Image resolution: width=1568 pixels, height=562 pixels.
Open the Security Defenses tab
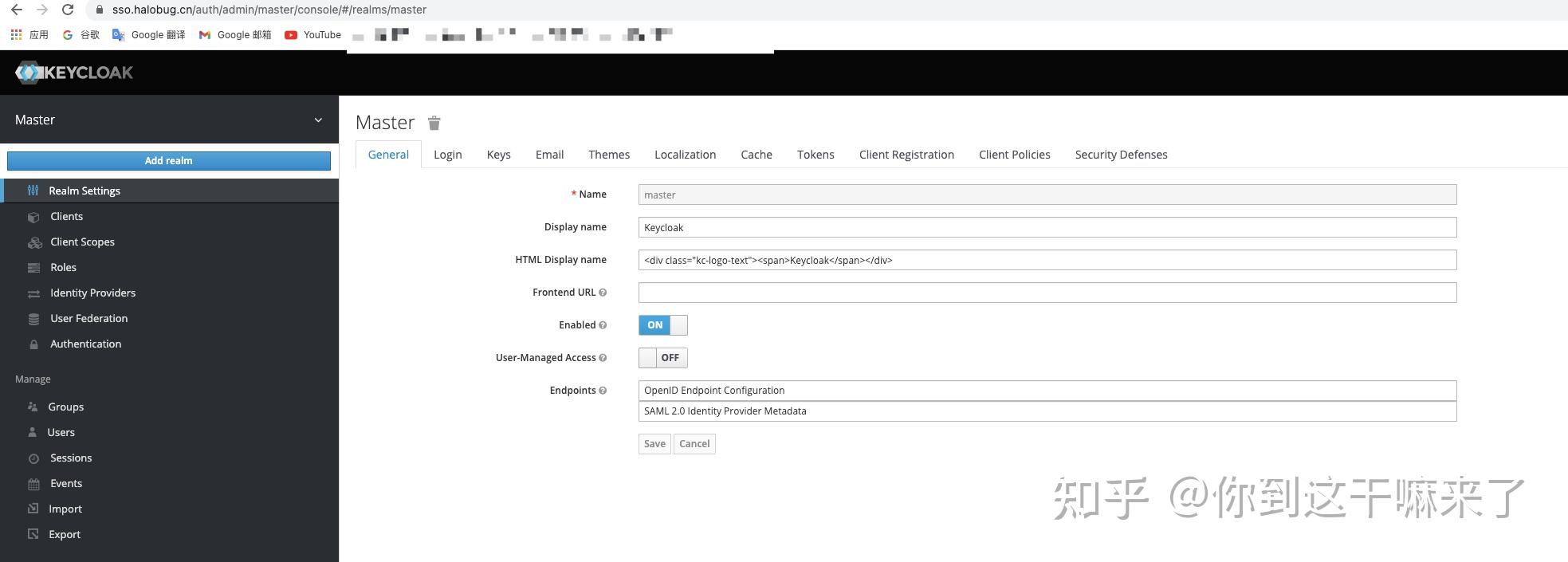(1121, 155)
